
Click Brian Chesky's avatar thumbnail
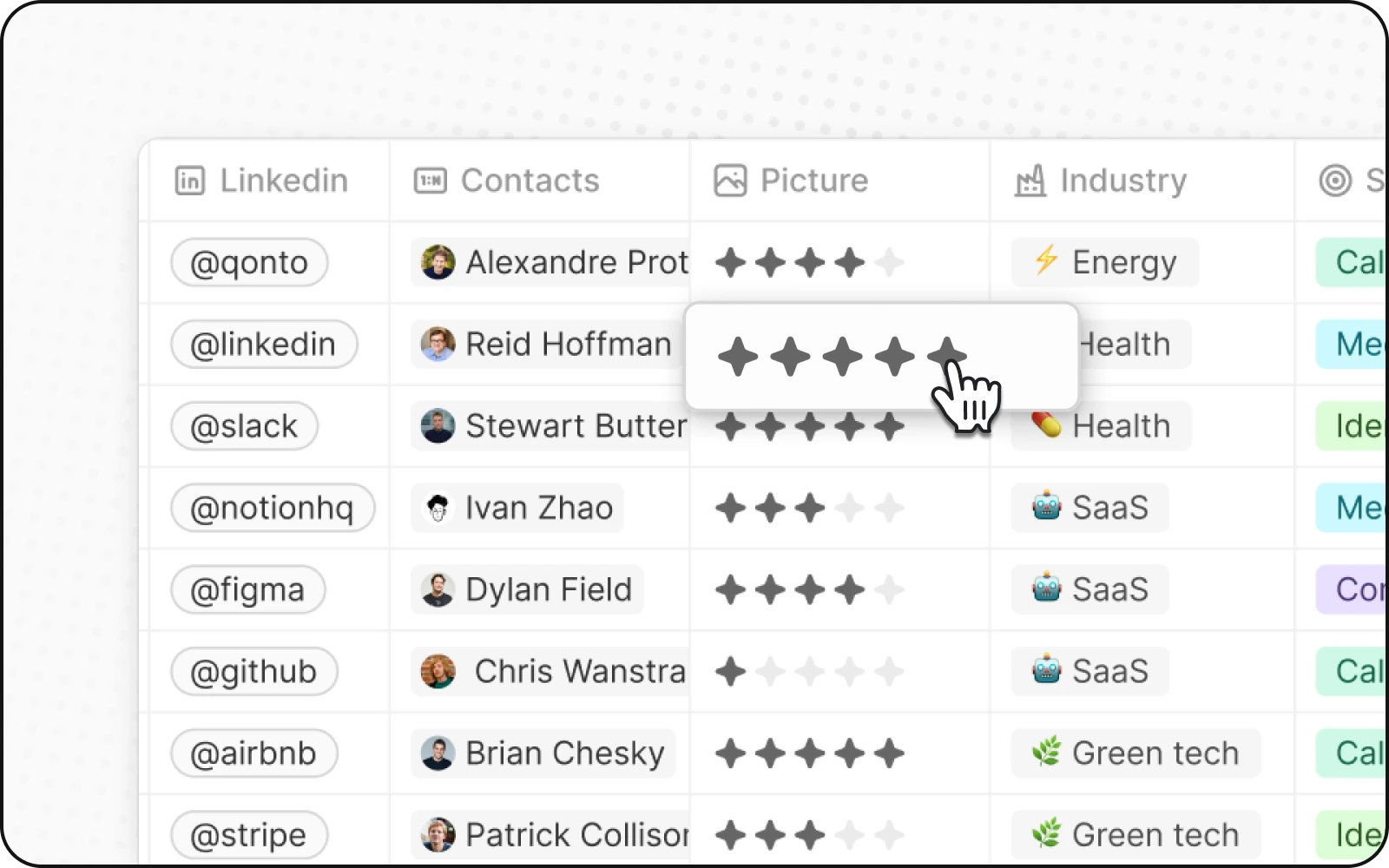438,753
